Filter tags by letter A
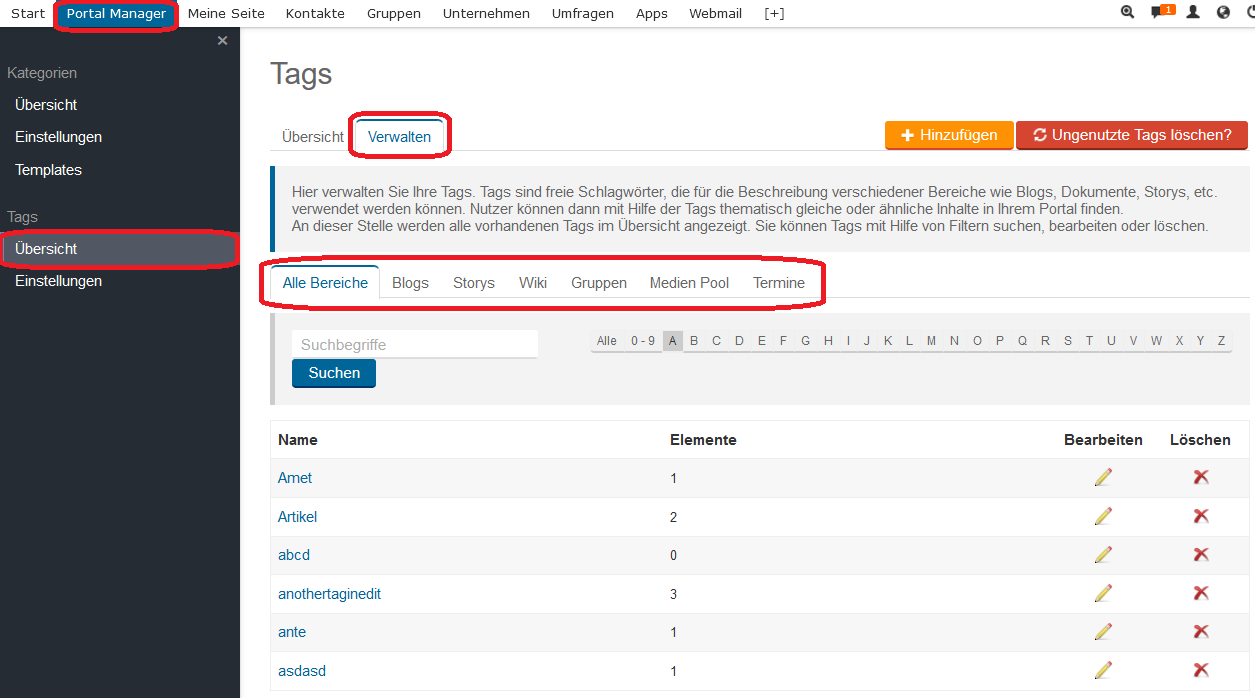This screenshot has height=698, width=1255. coord(673,341)
